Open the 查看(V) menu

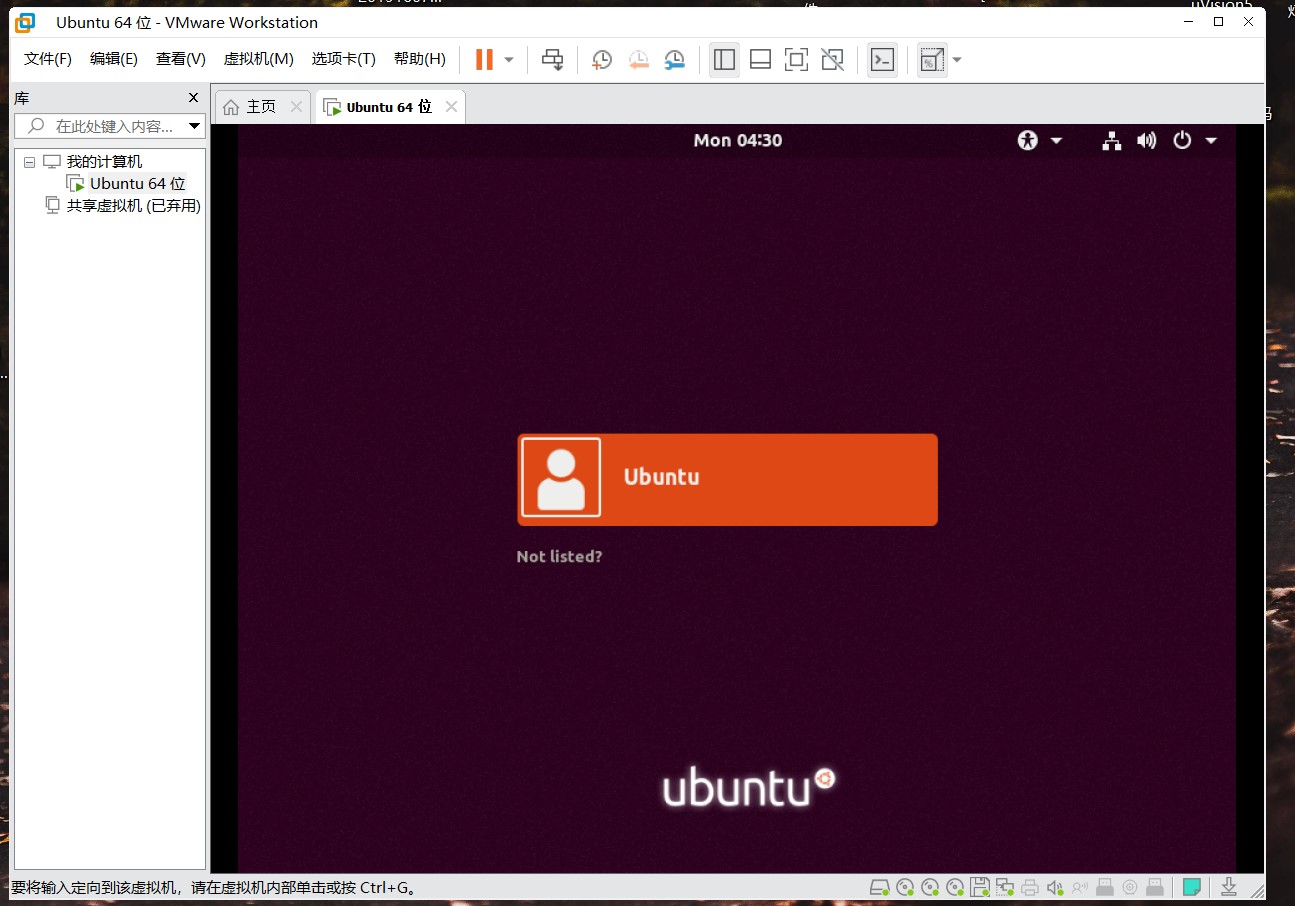click(x=181, y=59)
